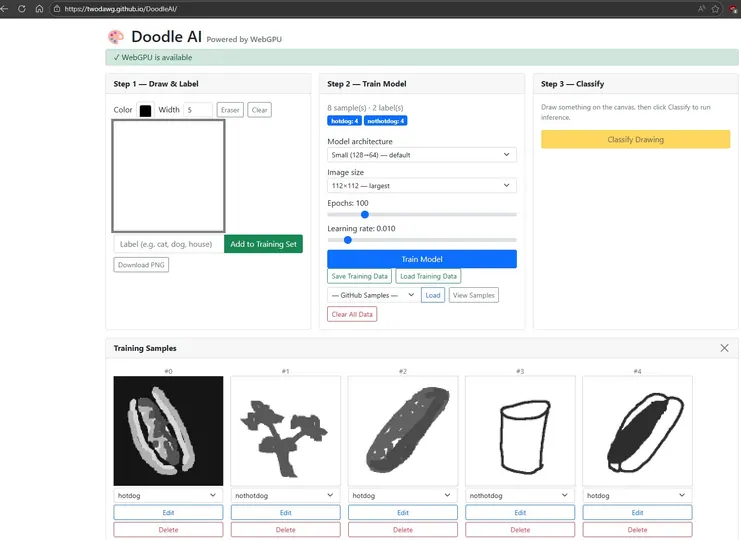Click the Load button next to GitHub Samples
The image size is (741, 540).
433,295
